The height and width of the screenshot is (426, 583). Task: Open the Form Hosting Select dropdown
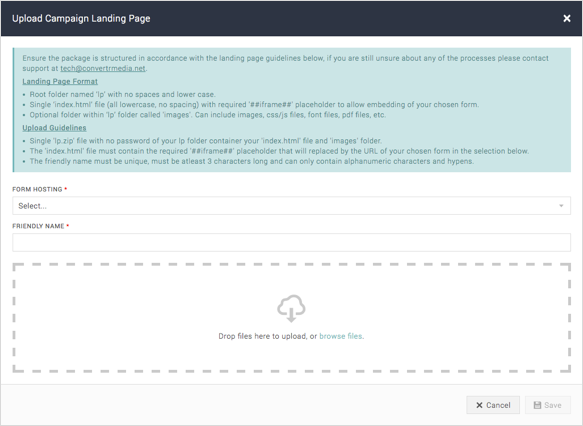[292, 206]
